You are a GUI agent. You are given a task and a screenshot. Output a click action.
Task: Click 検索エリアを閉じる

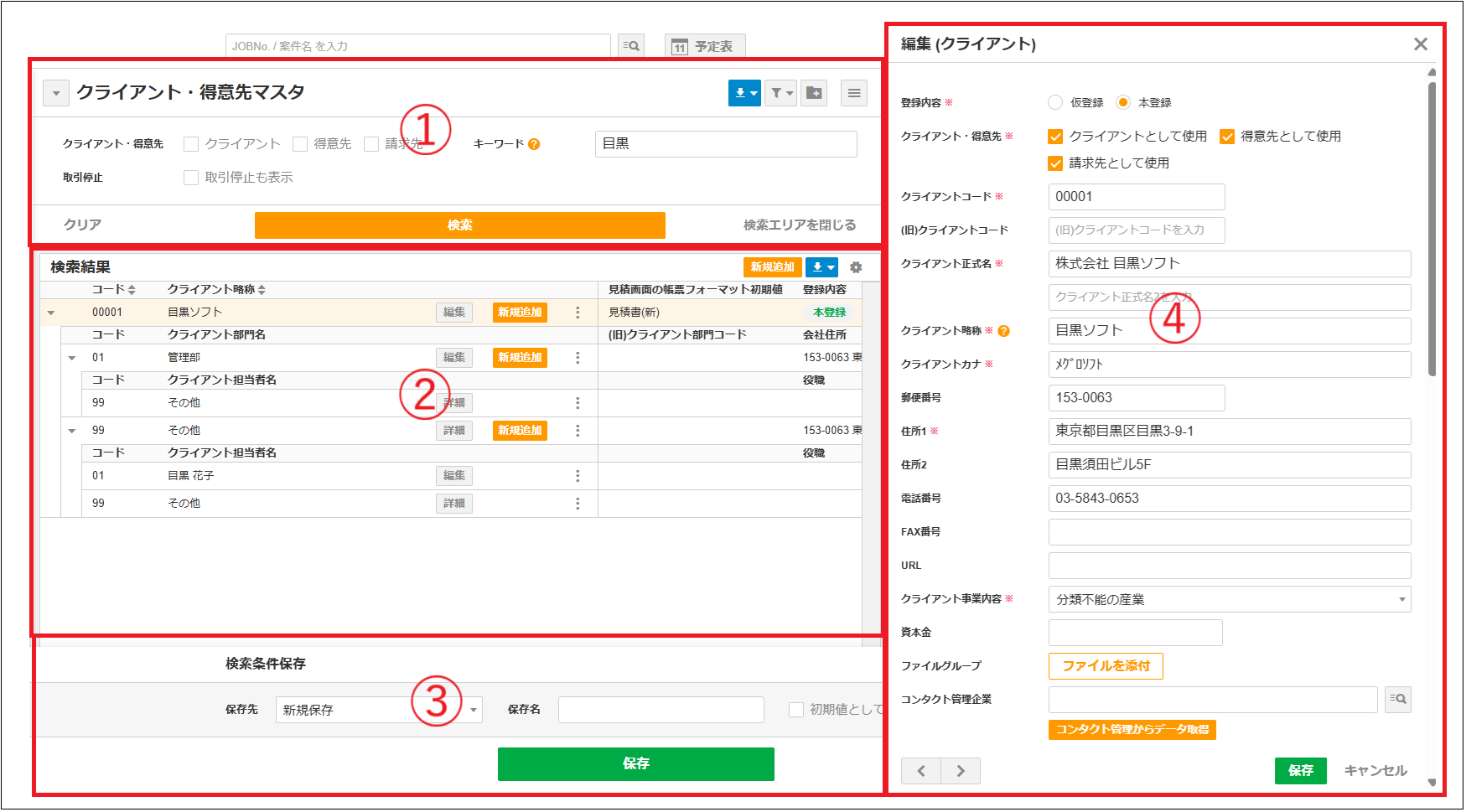pyautogui.click(x=799, y=225)
